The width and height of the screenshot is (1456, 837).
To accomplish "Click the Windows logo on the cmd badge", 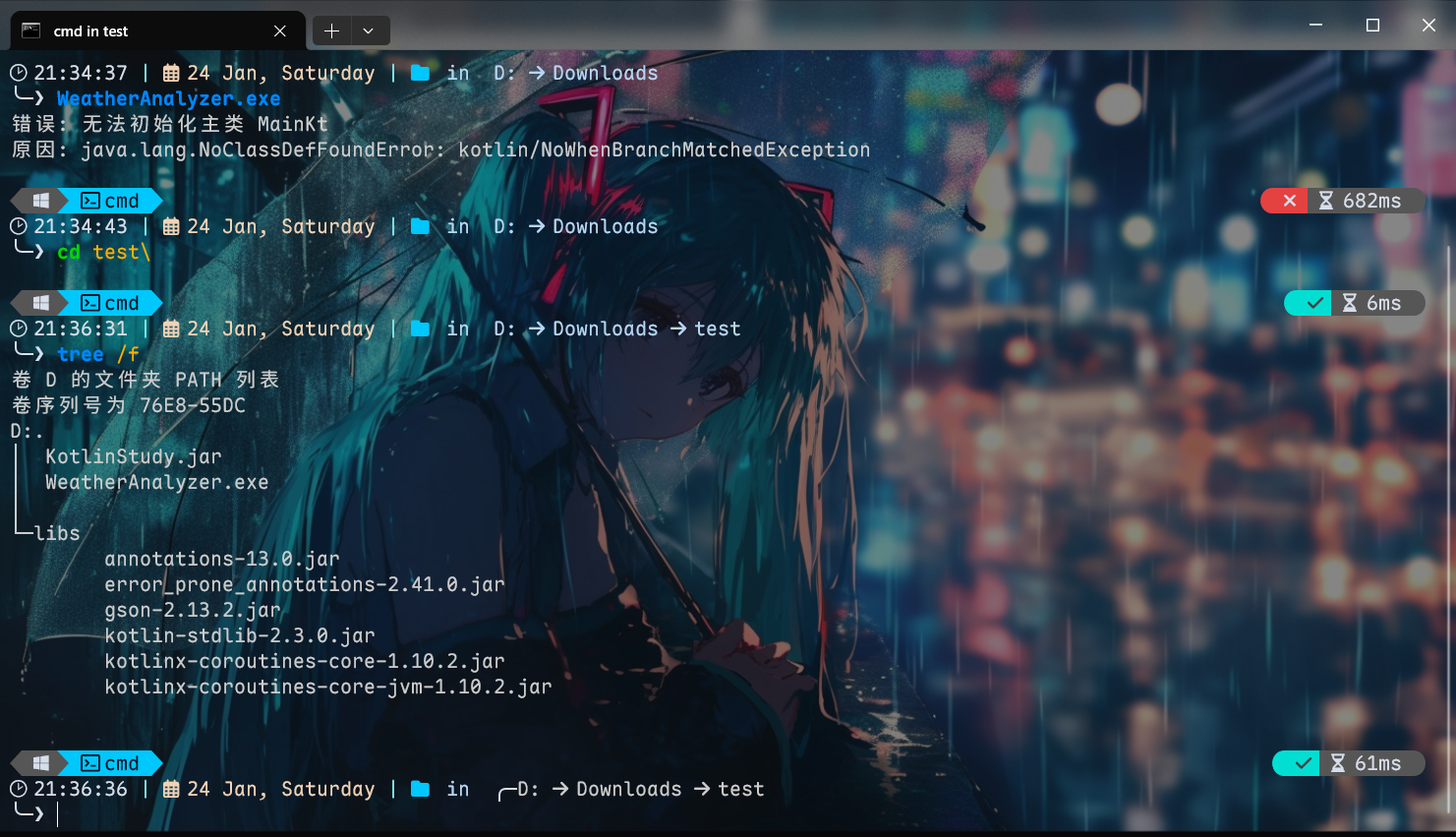I will [x=39, y=201].
